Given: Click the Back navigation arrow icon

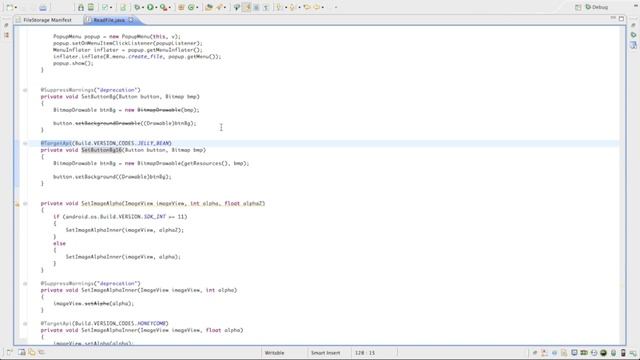Looking at the screenshot, I should [307, 7].
